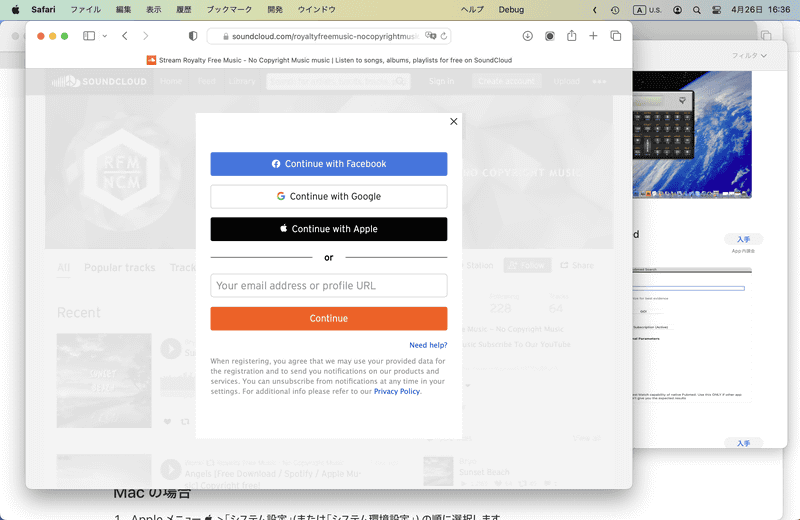Screen dimensions: 800x520
Task: Click the translate icon in address bar
Action: (431, 36)
